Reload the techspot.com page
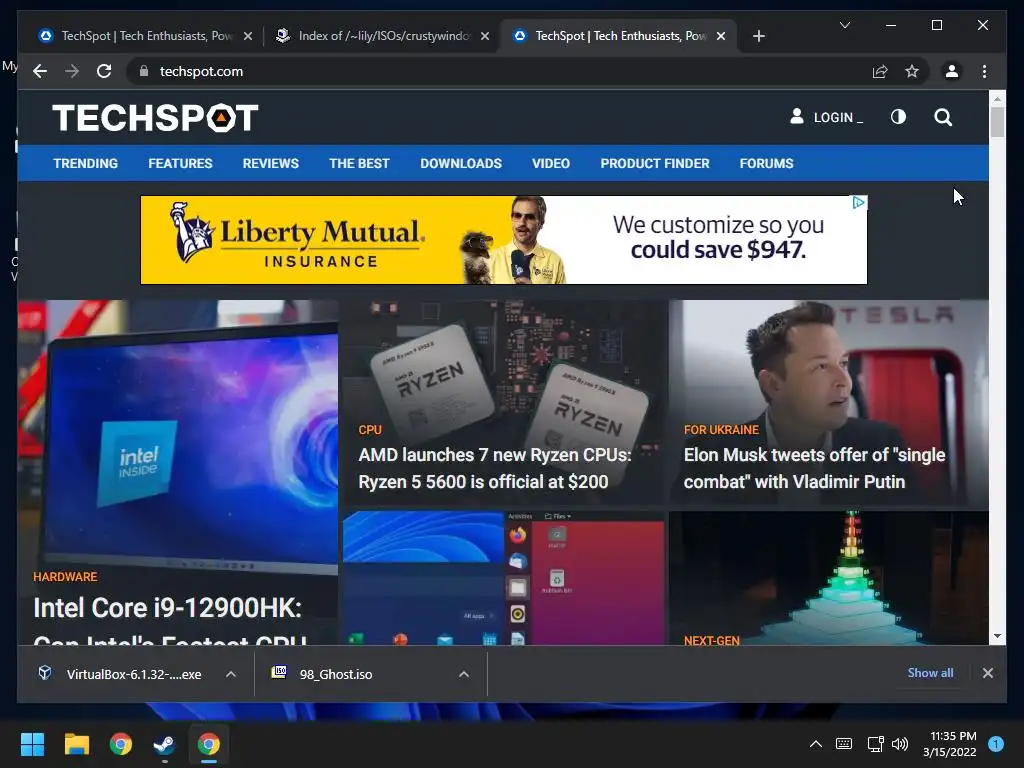The height and width of the screenshot is (768, 1024). pos(104,71)
